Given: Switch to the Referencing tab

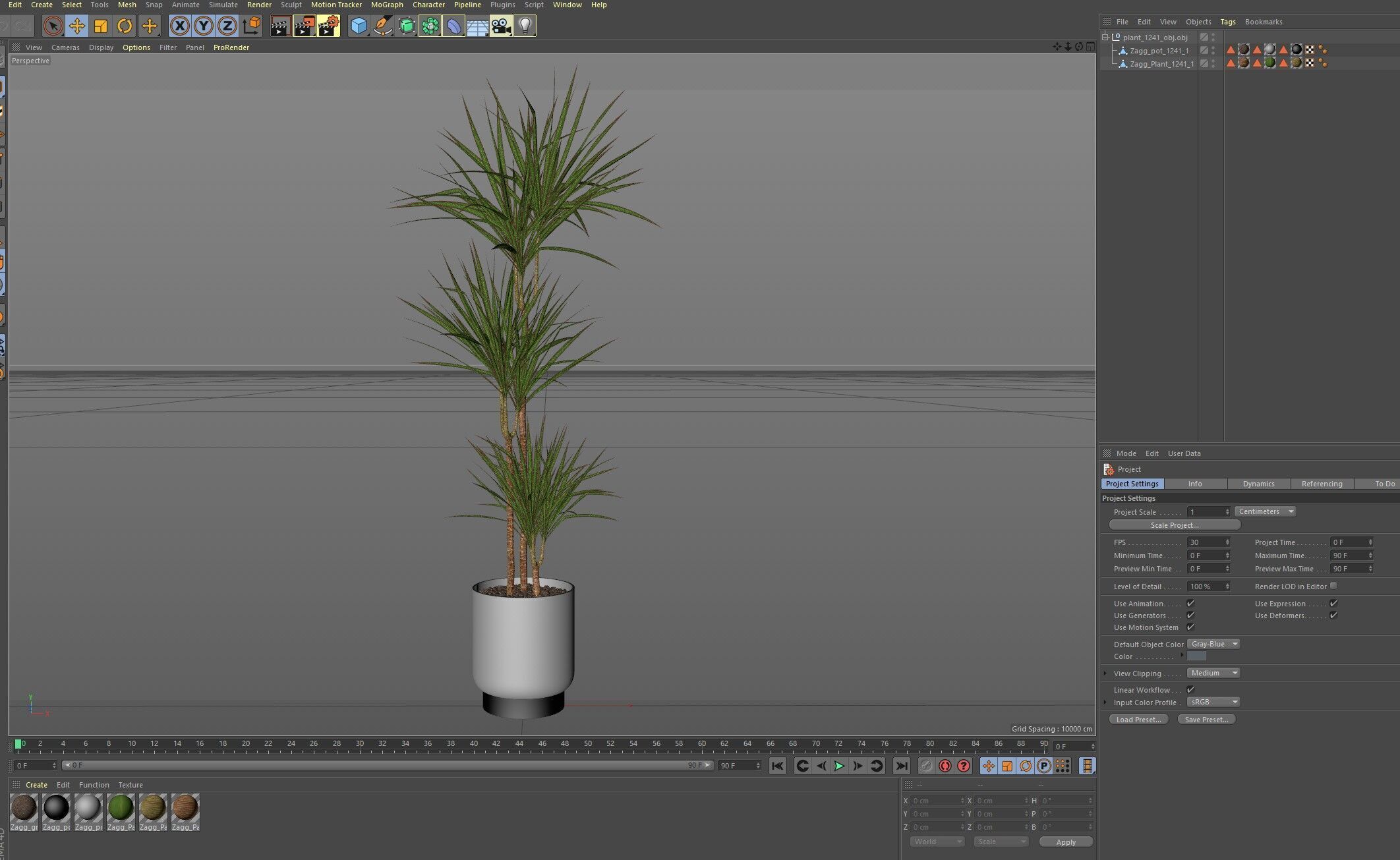Looking at the screenshot, I should tap(1322, 484).
